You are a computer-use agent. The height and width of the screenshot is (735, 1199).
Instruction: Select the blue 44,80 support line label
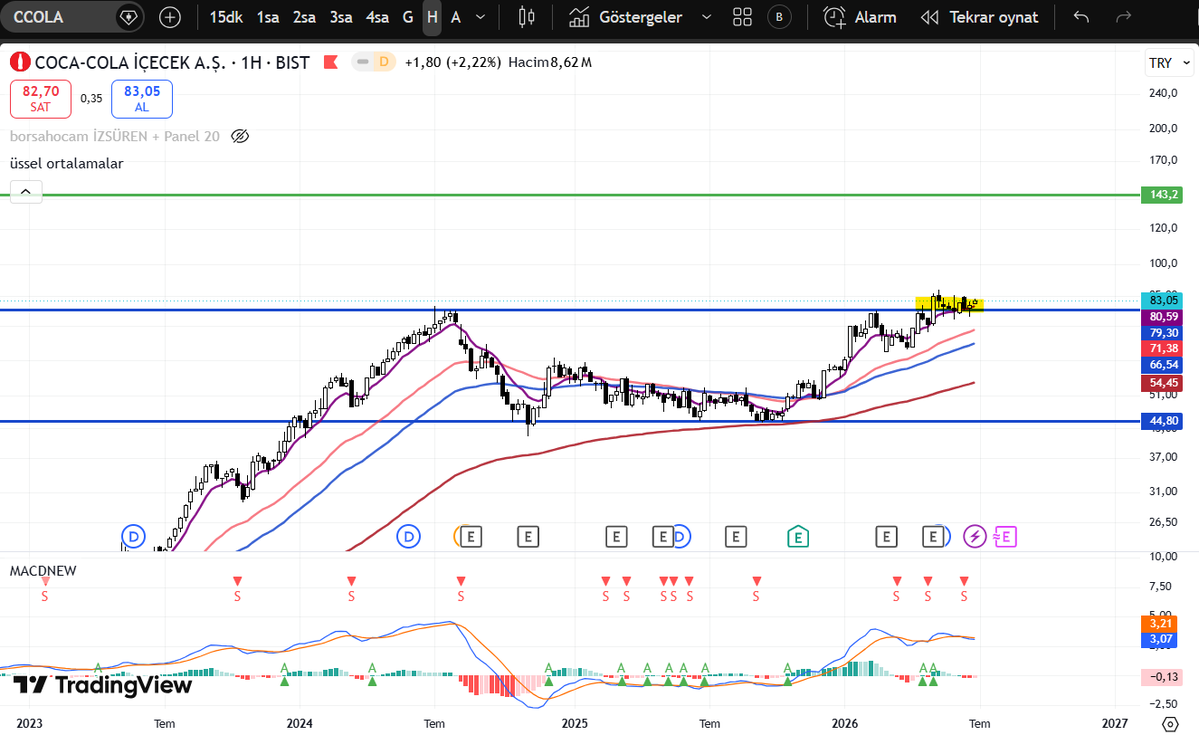1162,421
